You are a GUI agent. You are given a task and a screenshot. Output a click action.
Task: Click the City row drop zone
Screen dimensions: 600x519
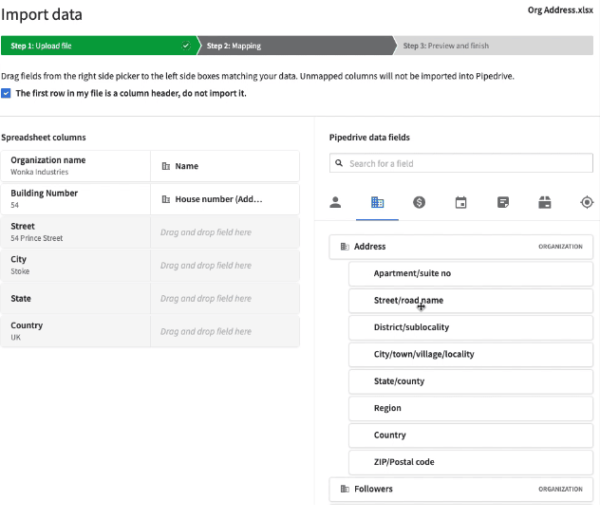tap(225, 265)
